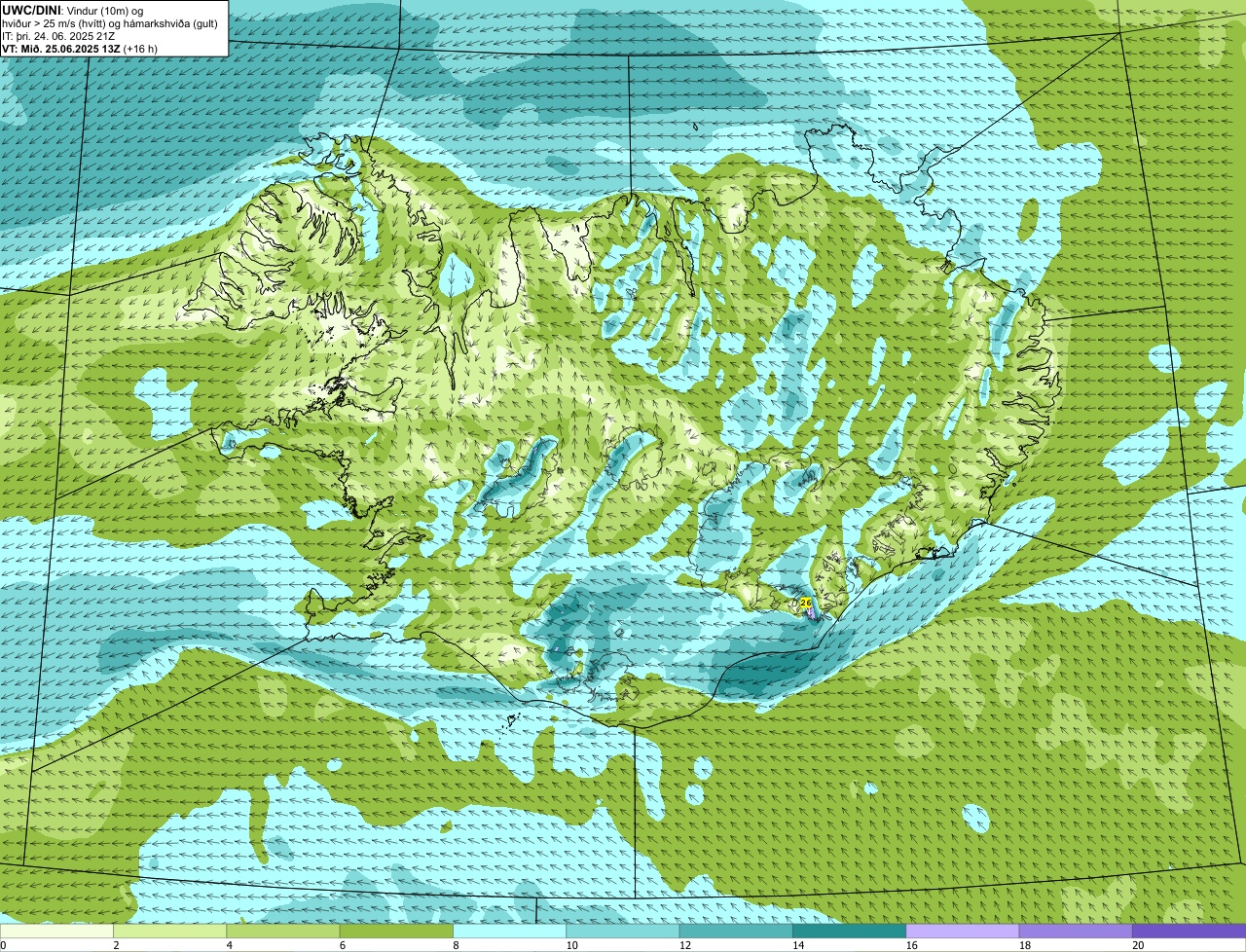The height and width of the screenshot is (952, 1246).
Task: Pick the 10–12 m/s legend color segment
Action: [x=623, y=931]
